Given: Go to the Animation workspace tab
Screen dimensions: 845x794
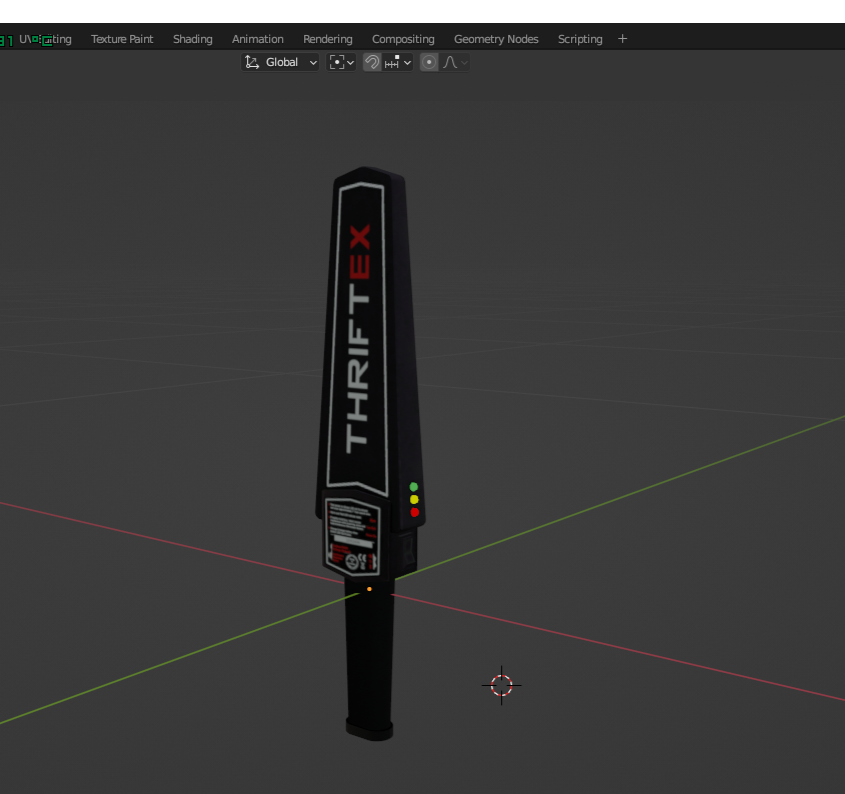Looking at the screenshot, I should [258, 39].
